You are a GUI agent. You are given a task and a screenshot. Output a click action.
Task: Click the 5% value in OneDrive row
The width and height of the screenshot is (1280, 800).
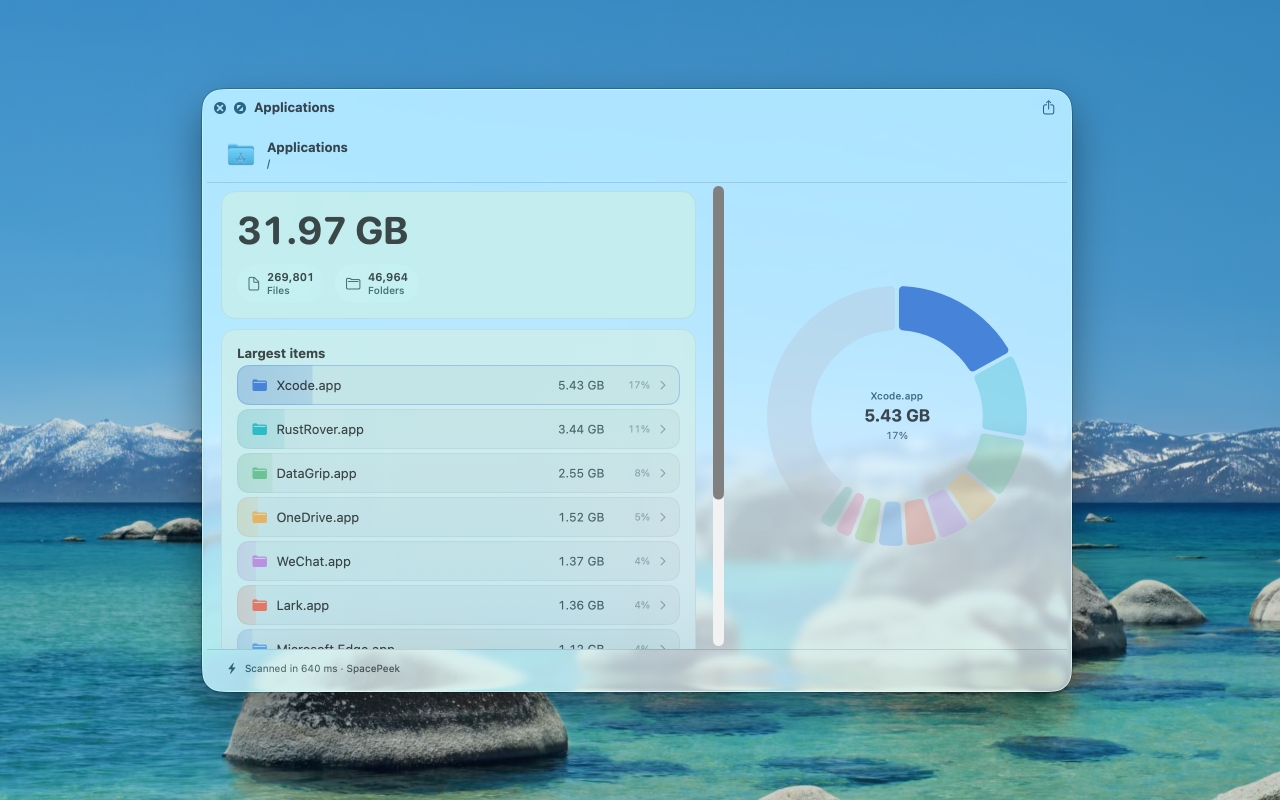(x=642, y=517)
